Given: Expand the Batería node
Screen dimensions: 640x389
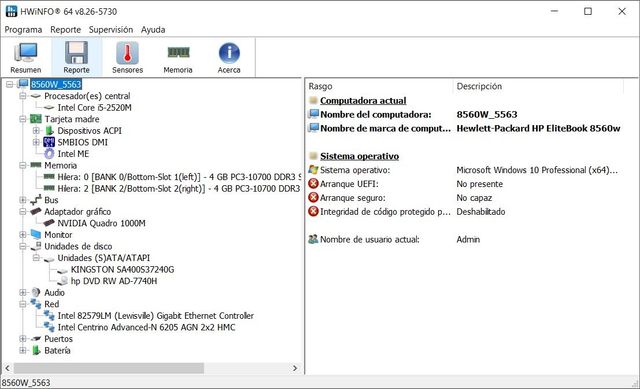Looking at the screenshot, I should coord(23,350).
